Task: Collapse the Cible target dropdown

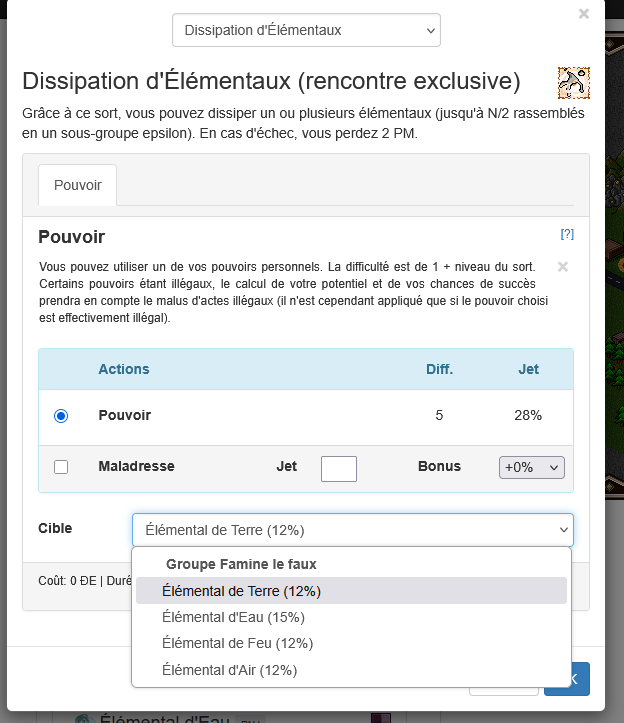Action: click(x=353, y=530)
